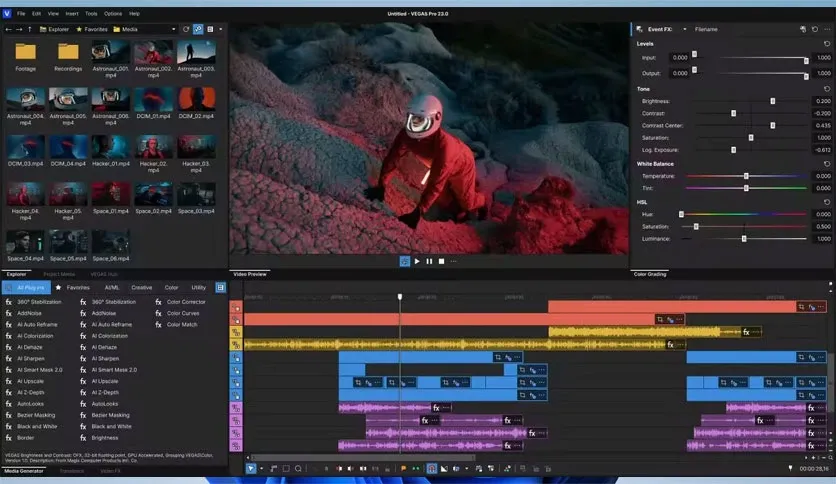Open the Insert menu
Image resolution: width=836 pixels, height=484 pixels.
pos(71,13)
